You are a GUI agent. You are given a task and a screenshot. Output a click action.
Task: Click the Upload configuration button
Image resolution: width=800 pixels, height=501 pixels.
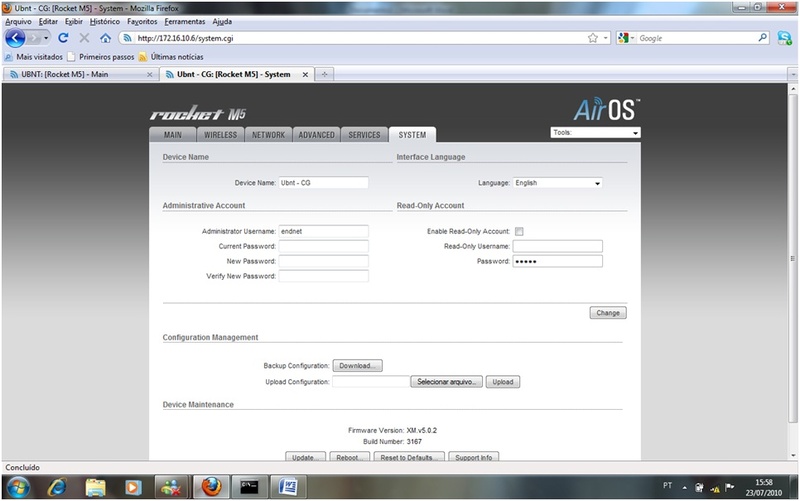(503, 382)
